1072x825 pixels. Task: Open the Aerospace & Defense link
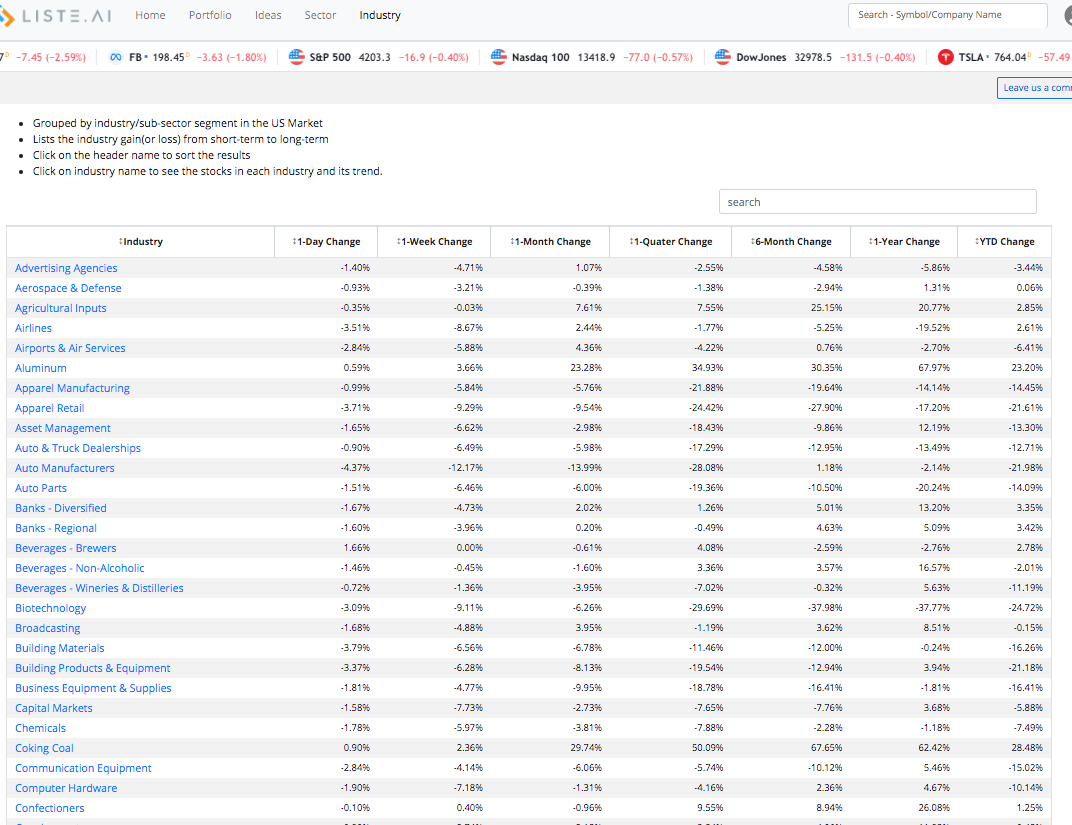68,288
